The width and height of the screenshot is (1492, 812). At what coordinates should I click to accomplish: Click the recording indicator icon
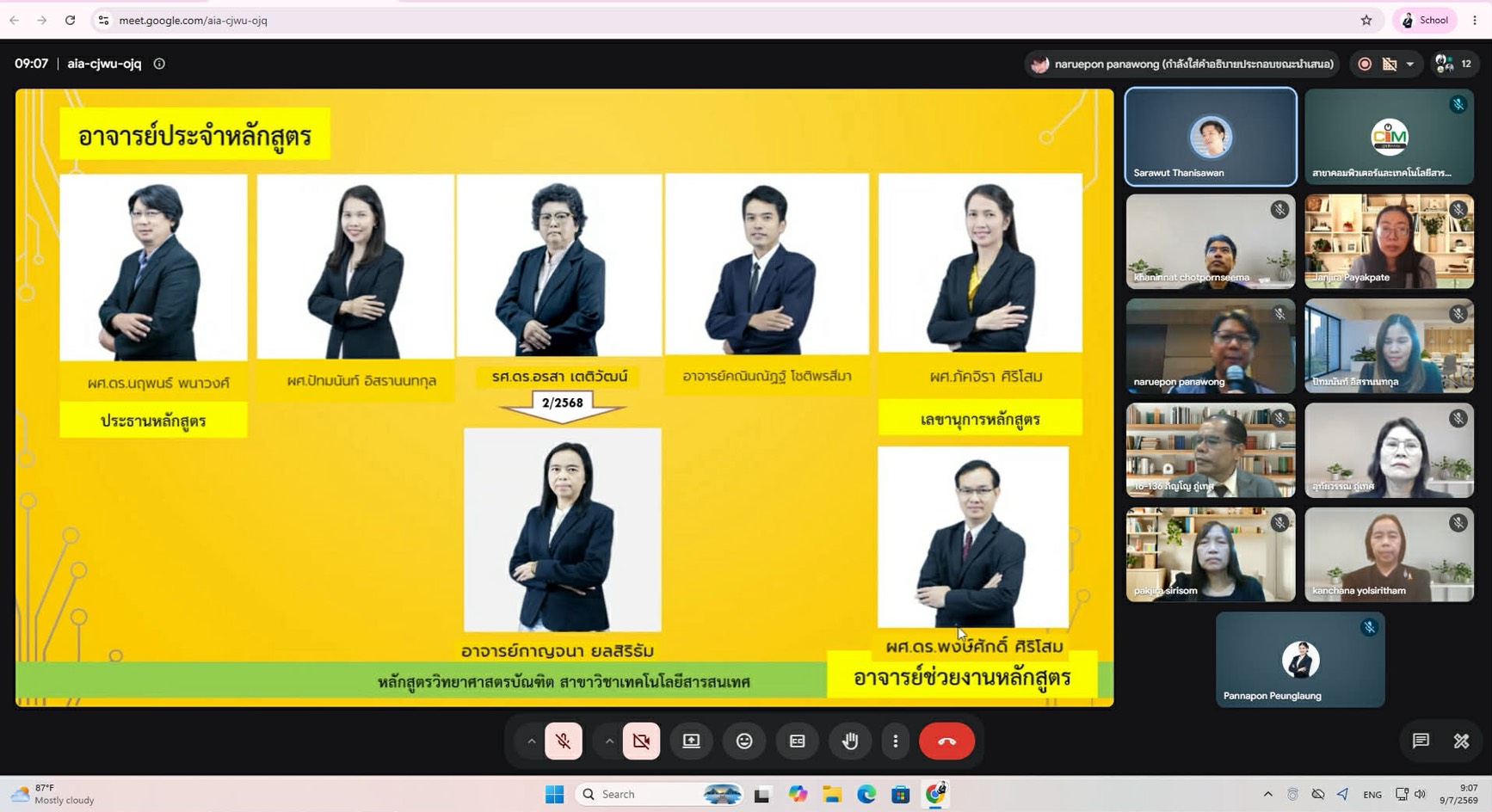point(1365,64)
